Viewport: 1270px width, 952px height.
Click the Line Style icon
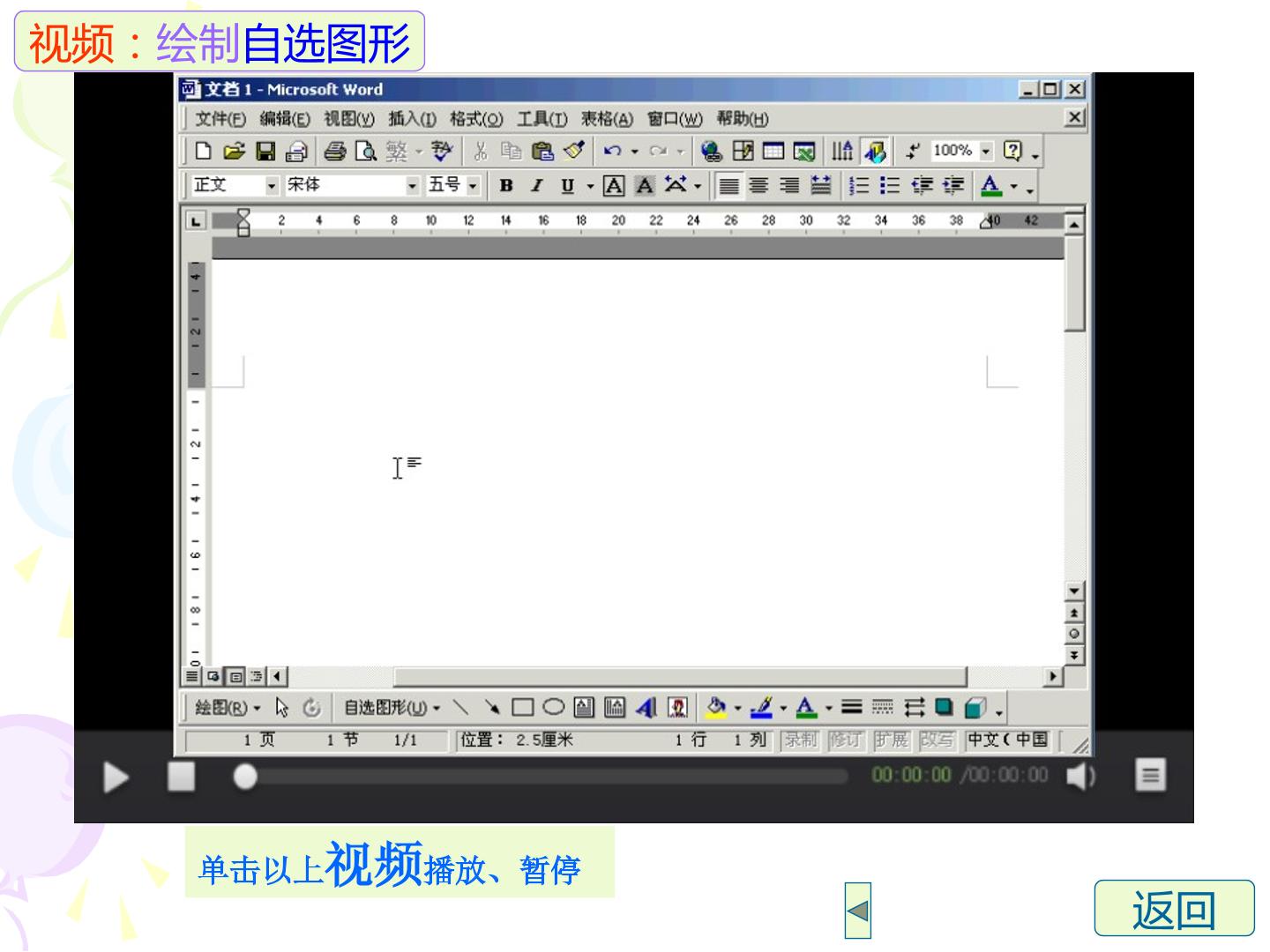pos(852,708)
